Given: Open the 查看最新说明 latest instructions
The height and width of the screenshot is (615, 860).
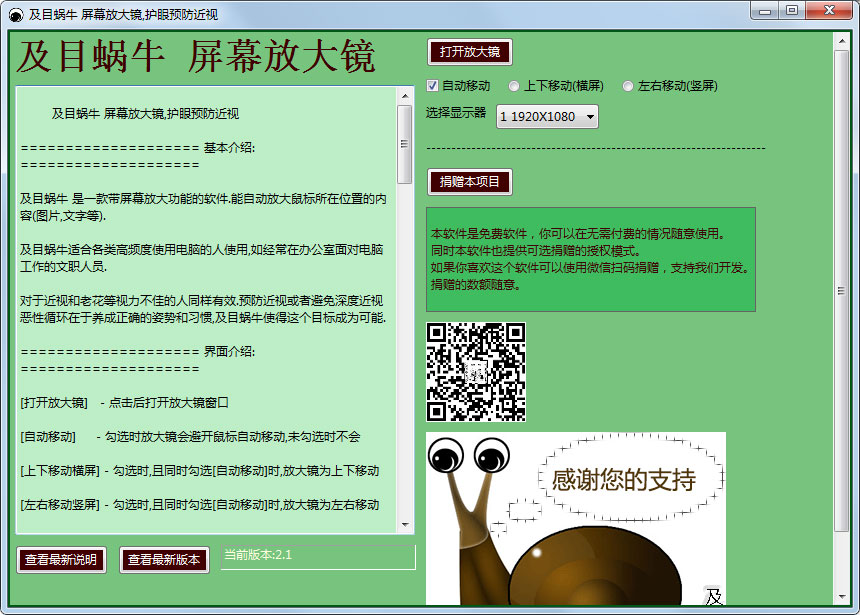Looking at the screenshot, I should coord(61,560).
